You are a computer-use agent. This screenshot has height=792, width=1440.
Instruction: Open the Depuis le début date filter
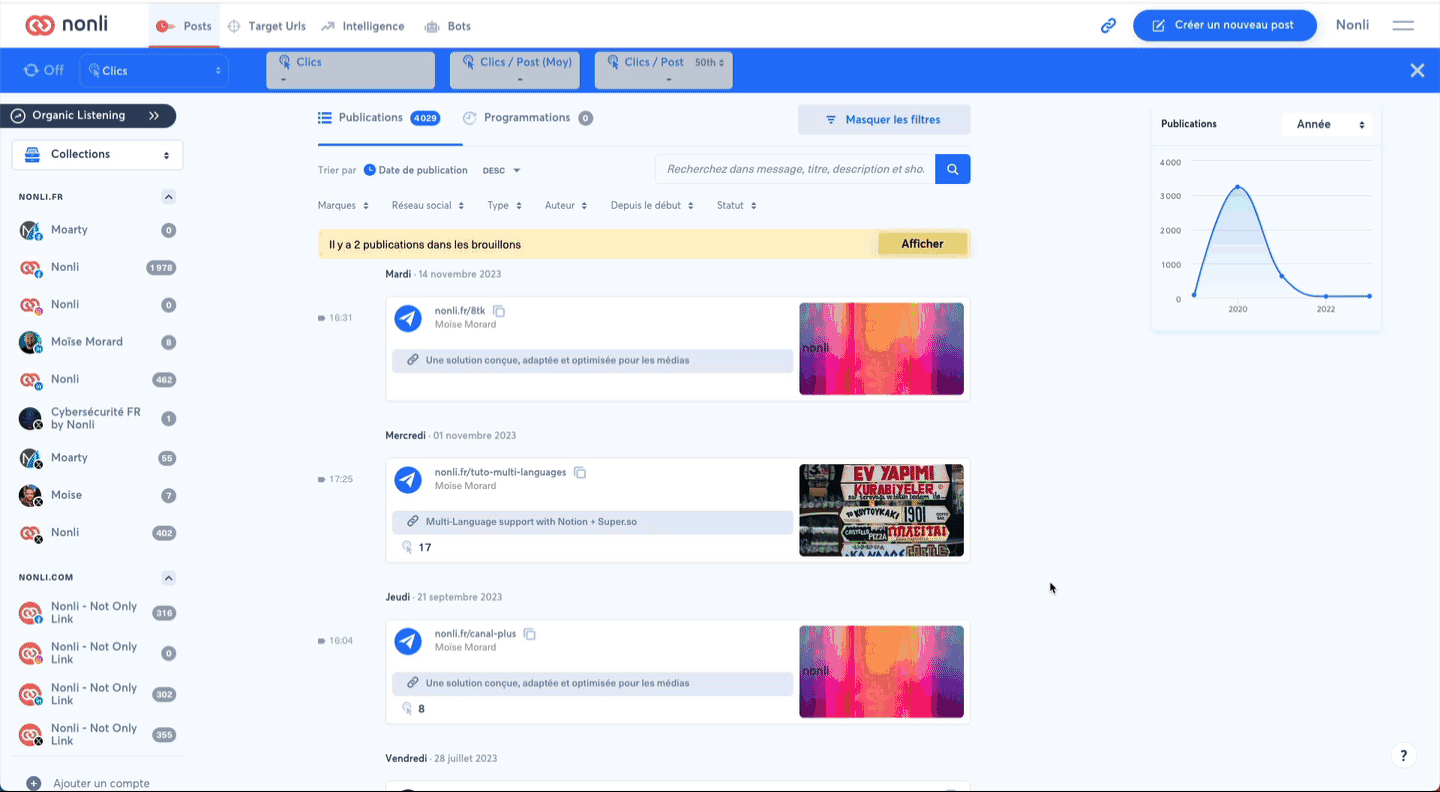tap(652, 206)
